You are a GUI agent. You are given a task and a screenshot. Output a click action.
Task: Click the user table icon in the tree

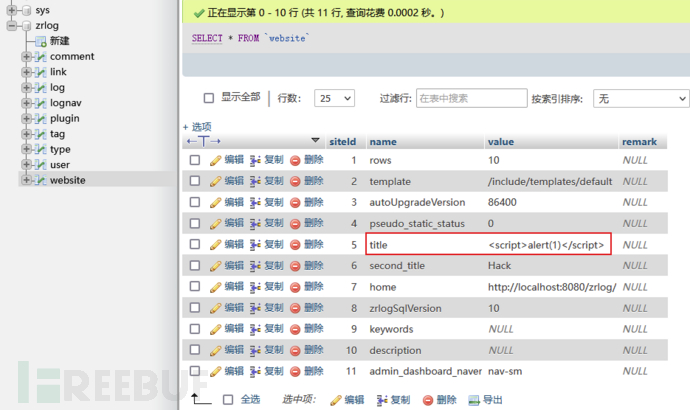pos(40,165)
